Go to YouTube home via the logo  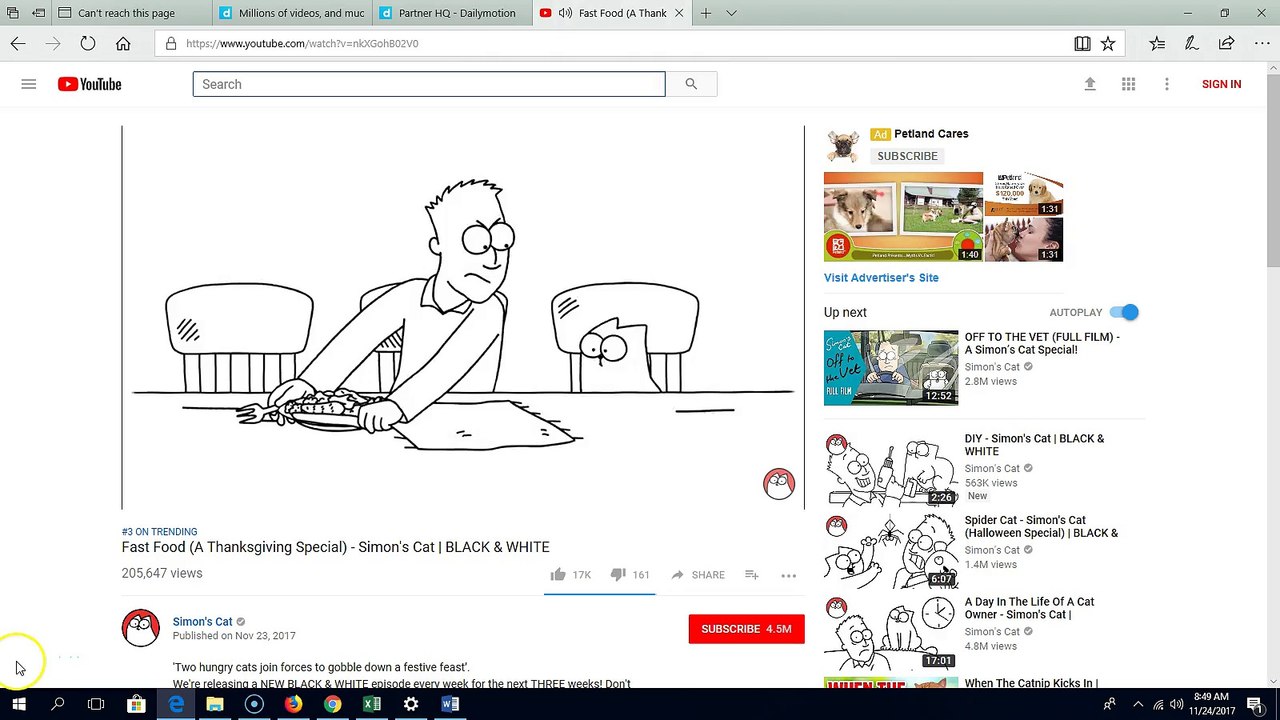pyautogui.click(x=90, y=84)
